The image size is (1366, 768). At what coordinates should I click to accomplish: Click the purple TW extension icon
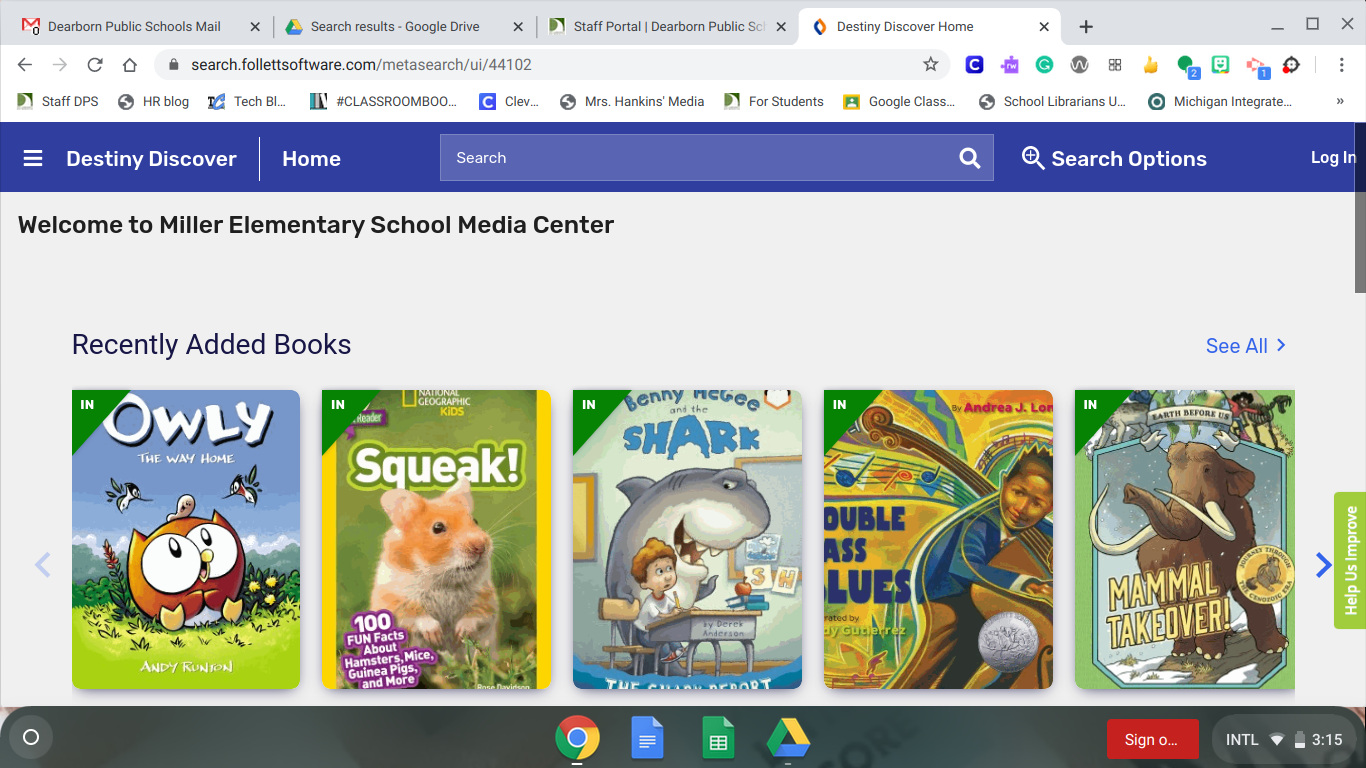pyautogui.click(x=1009, y=65)
